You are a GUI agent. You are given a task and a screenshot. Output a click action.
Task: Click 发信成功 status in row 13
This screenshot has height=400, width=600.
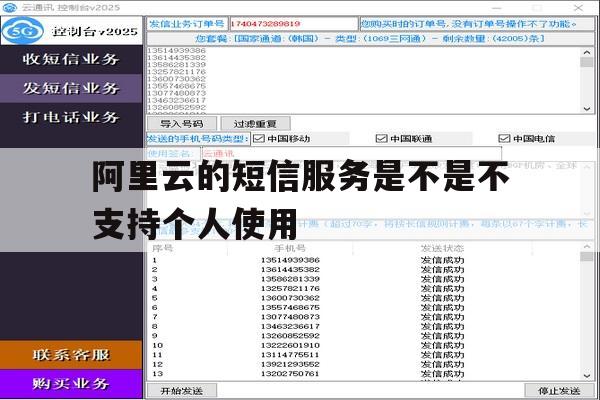coord(442,374)
